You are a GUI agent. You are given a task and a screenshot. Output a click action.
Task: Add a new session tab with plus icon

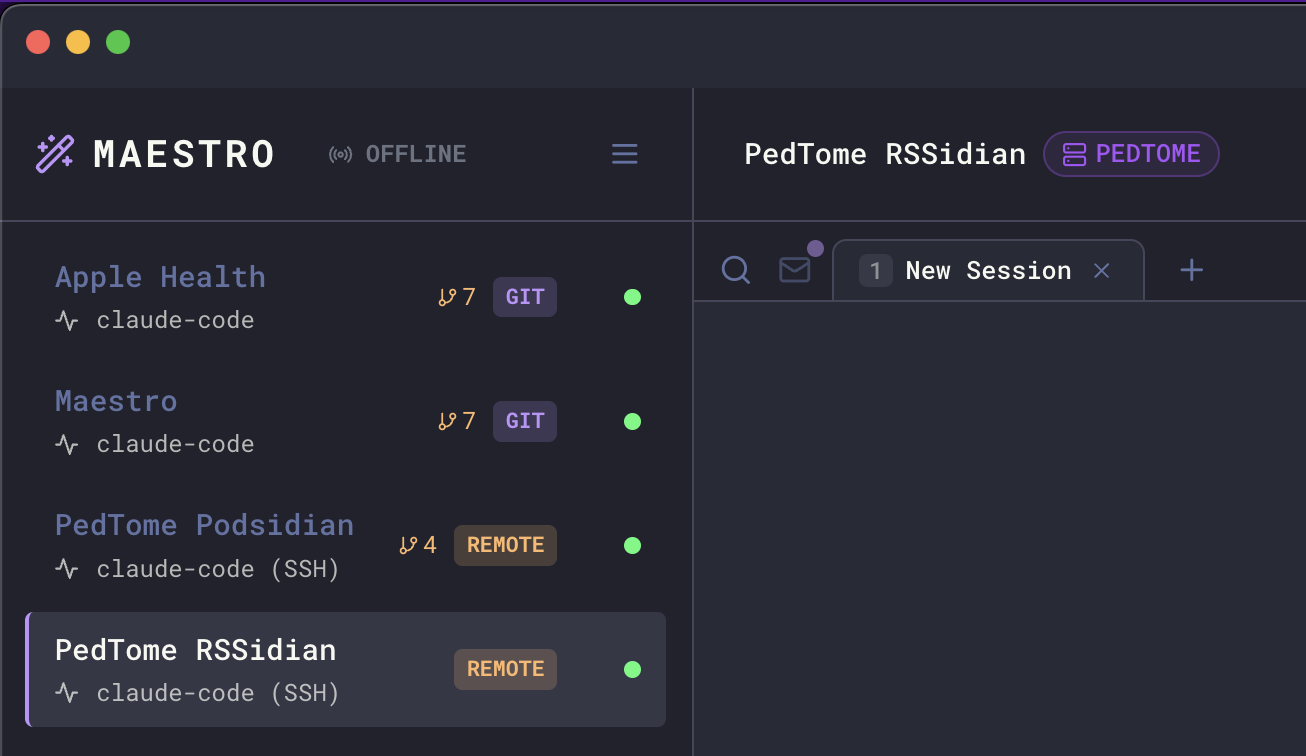click(1191, 270)
